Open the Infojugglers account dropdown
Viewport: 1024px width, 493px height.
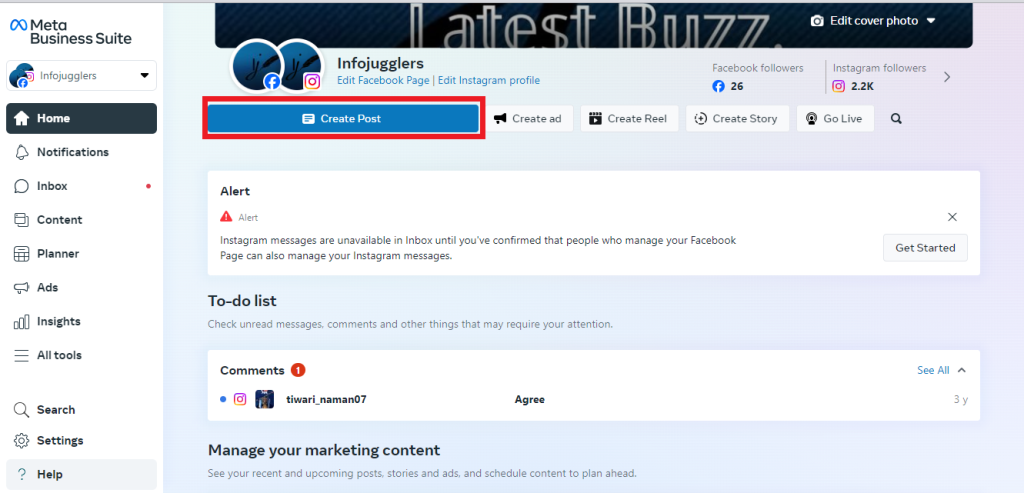pyautogui.click(x=82, y=76)
